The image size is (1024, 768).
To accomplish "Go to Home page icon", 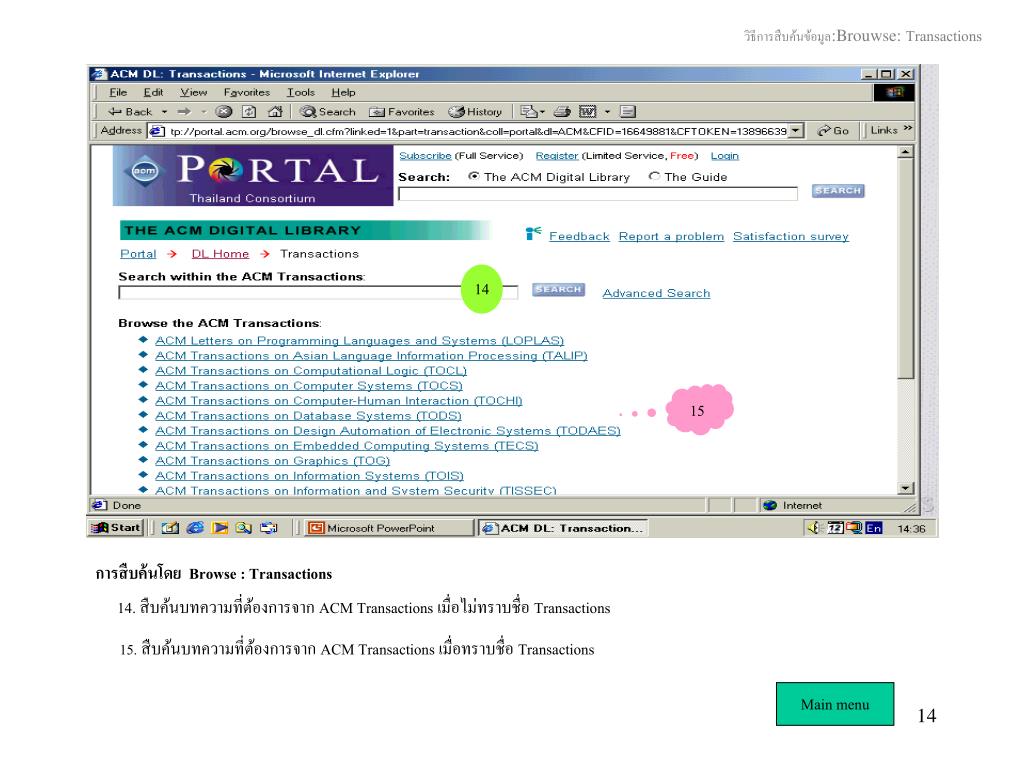I will pos(275,112).
